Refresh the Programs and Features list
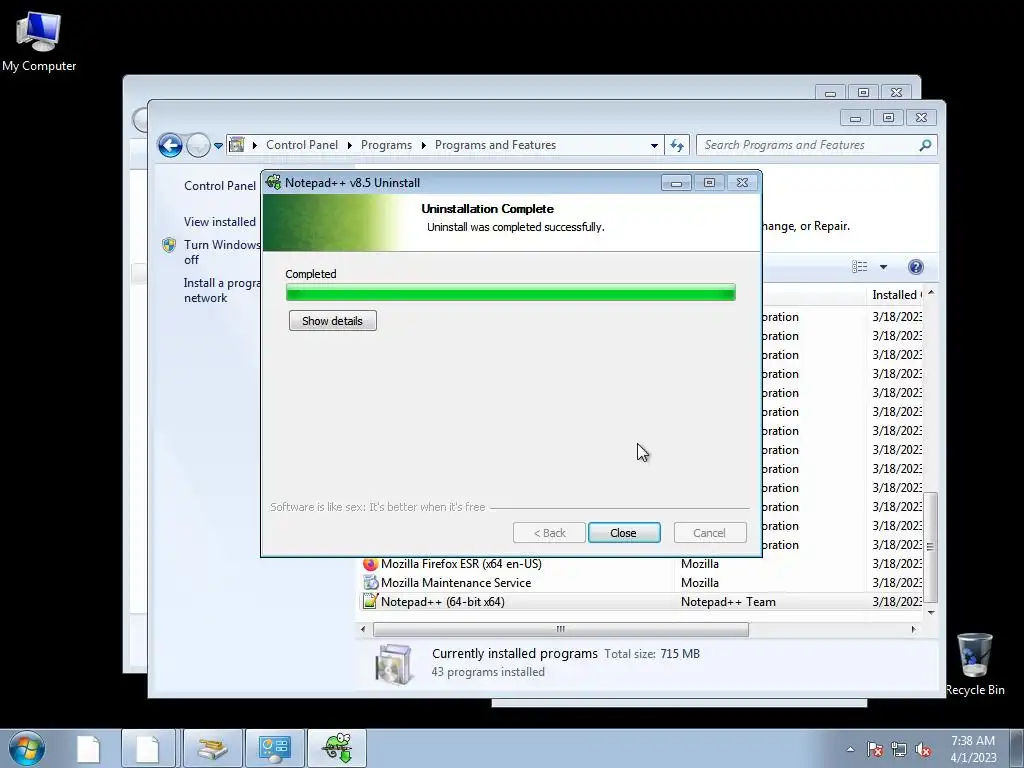 pyautogui.click(x=677, y=146)
